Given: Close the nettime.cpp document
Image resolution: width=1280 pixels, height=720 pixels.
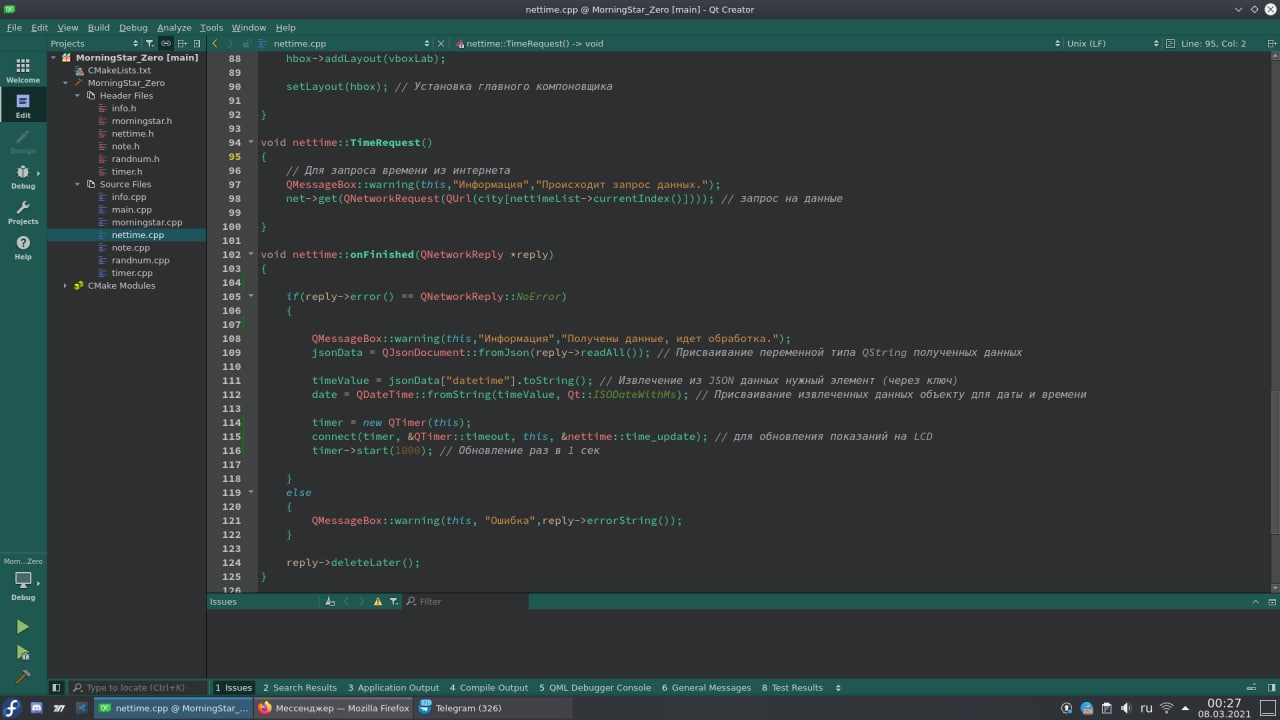Looking at the screenshot, I should [442, 43].
